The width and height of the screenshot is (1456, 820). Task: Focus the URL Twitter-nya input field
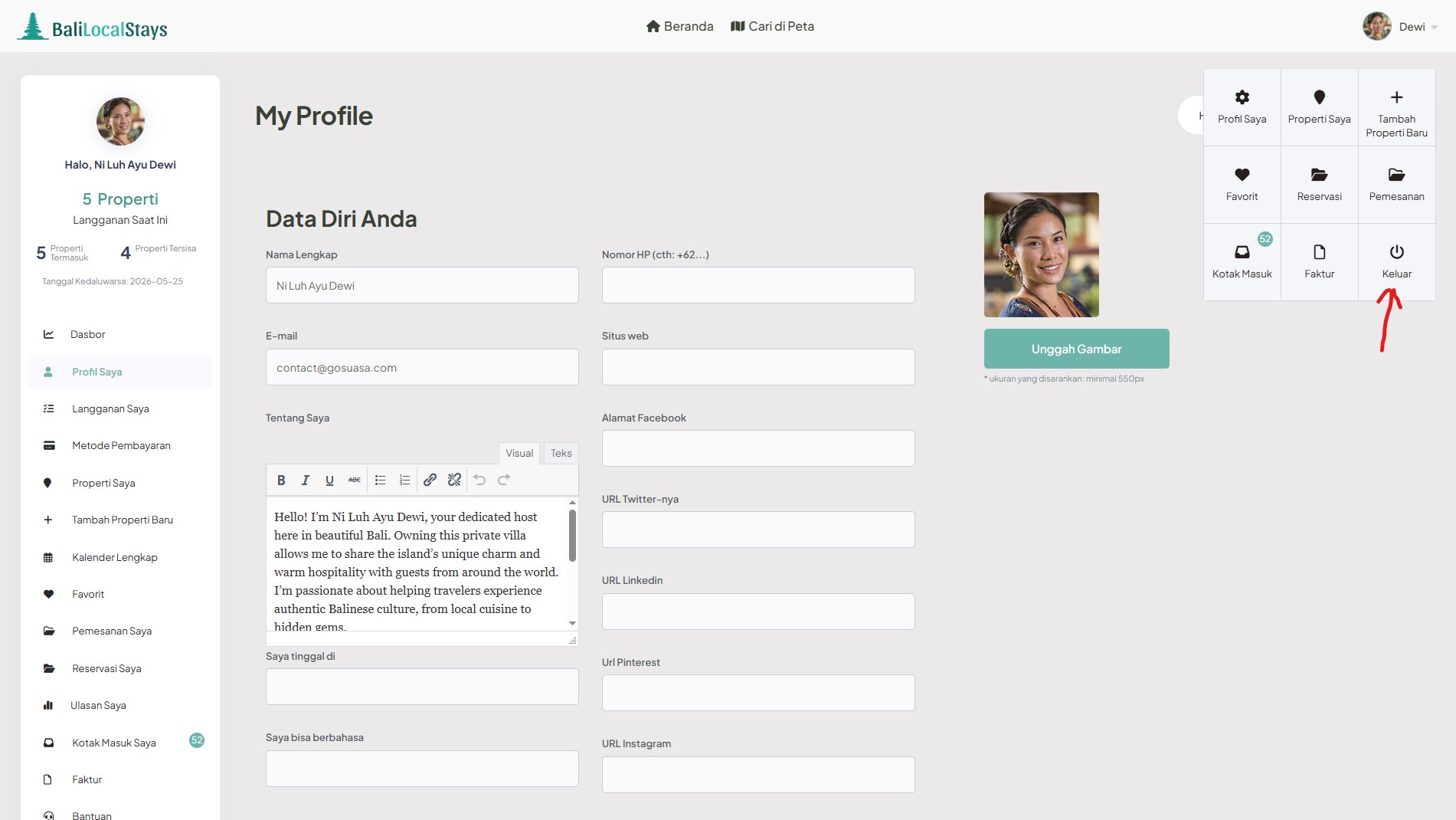click(x=758, y=530)
